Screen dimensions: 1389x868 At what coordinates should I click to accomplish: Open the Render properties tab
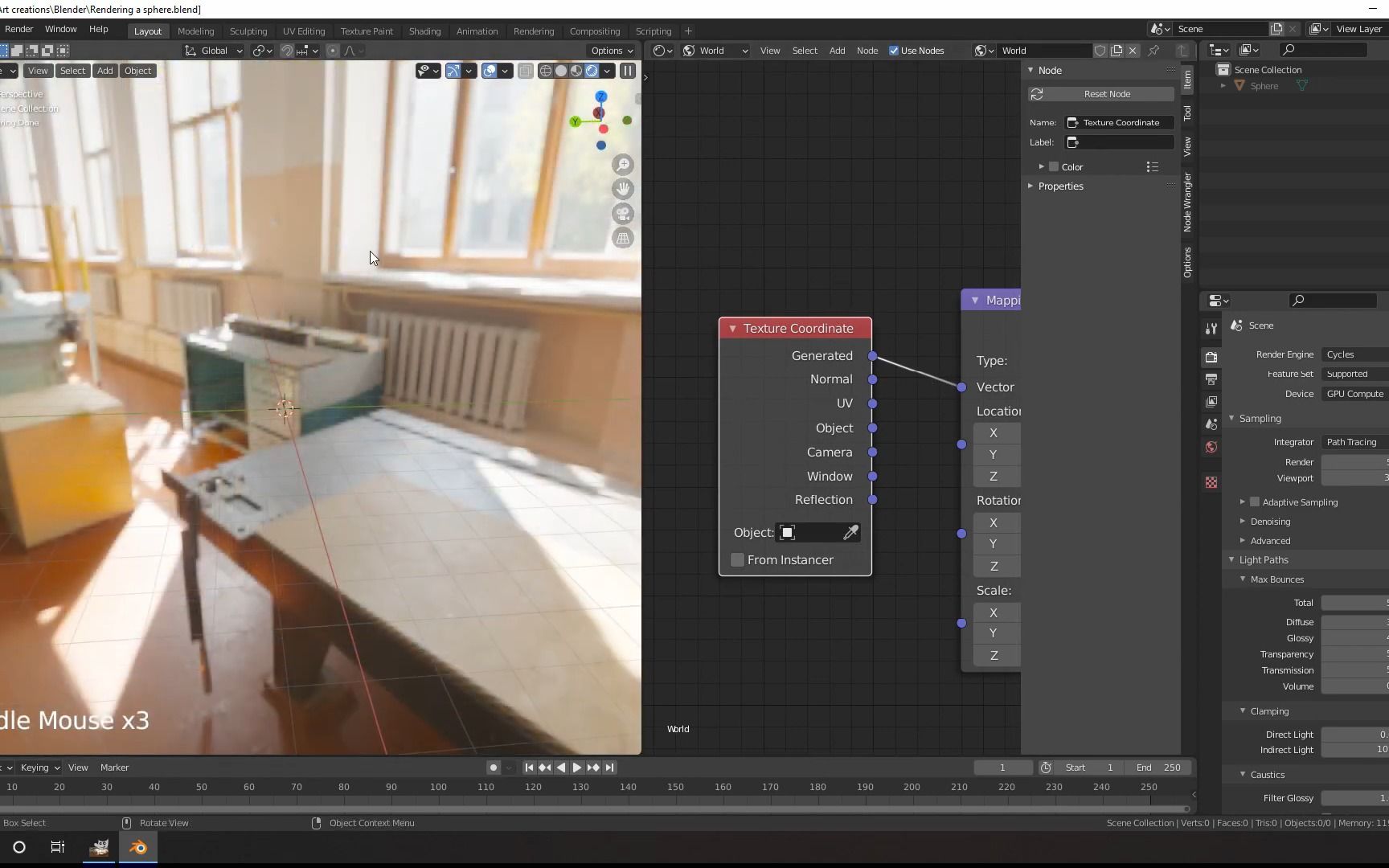(x=1211, y=357)
